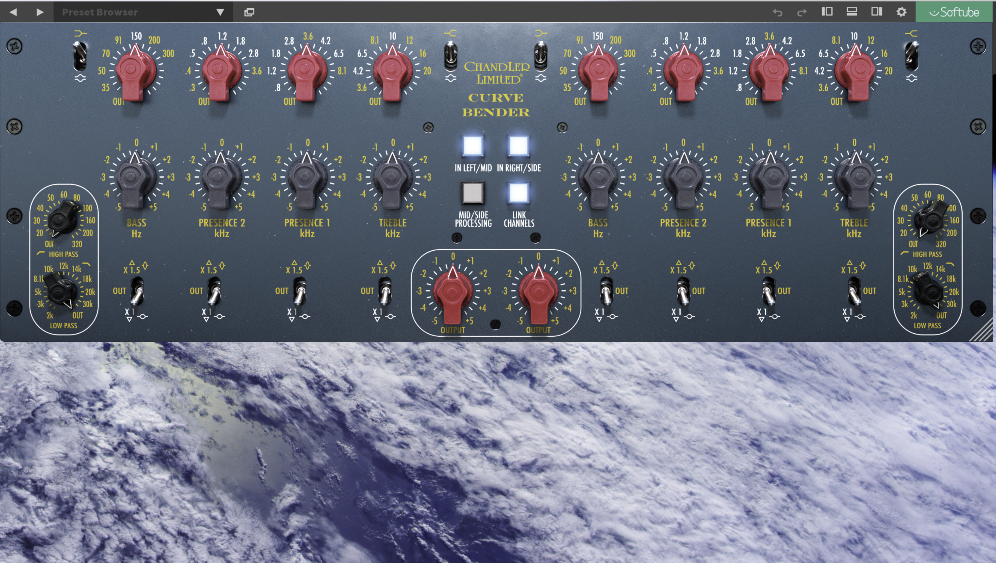996x563 pixels.
Task: Toggle the left side panel layout icon
Action: pos(827,11)
